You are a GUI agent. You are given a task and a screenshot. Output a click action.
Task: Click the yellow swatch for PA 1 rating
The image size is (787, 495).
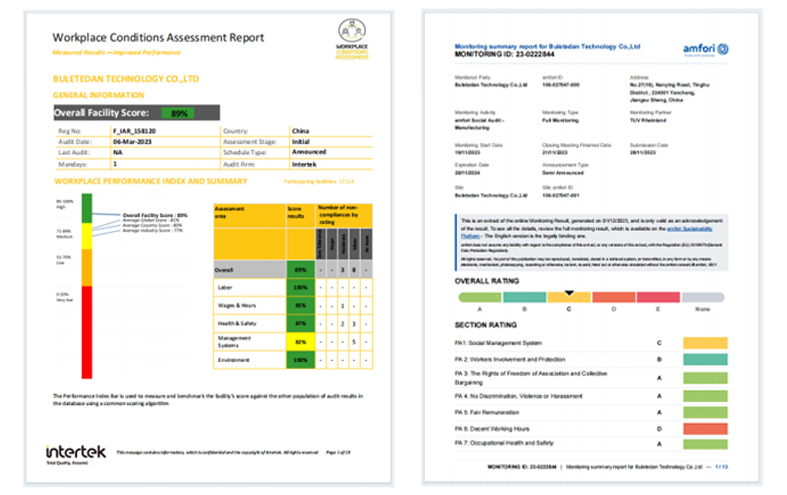(x=705, y=342)
